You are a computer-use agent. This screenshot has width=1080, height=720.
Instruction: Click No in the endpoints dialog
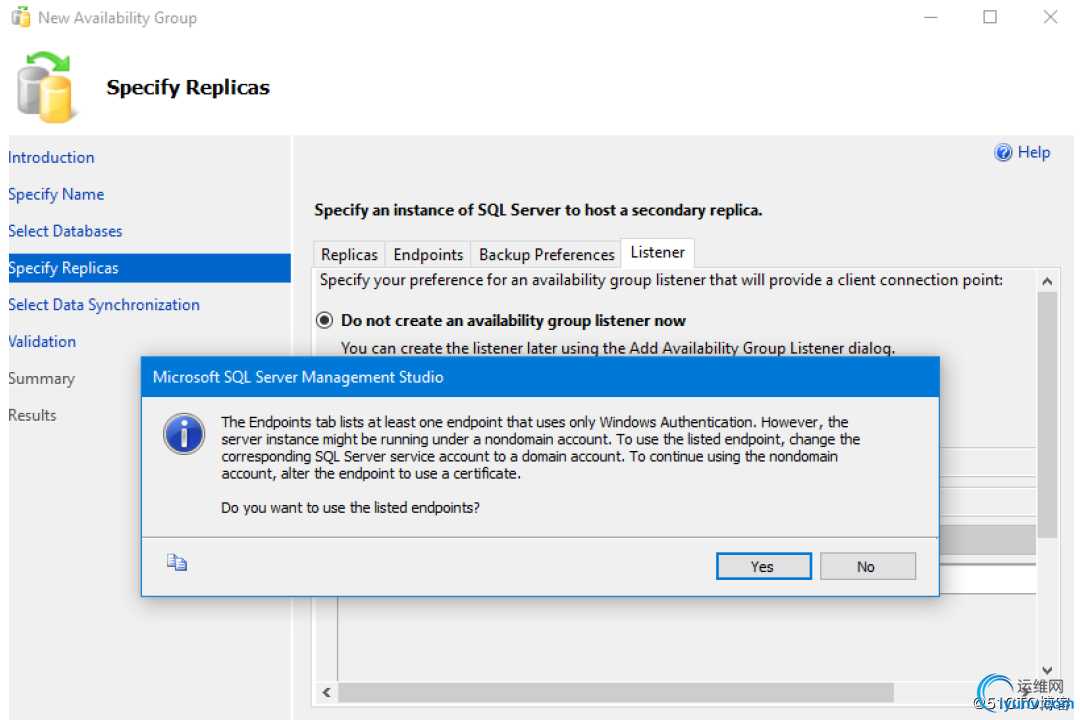click(867, 566)
